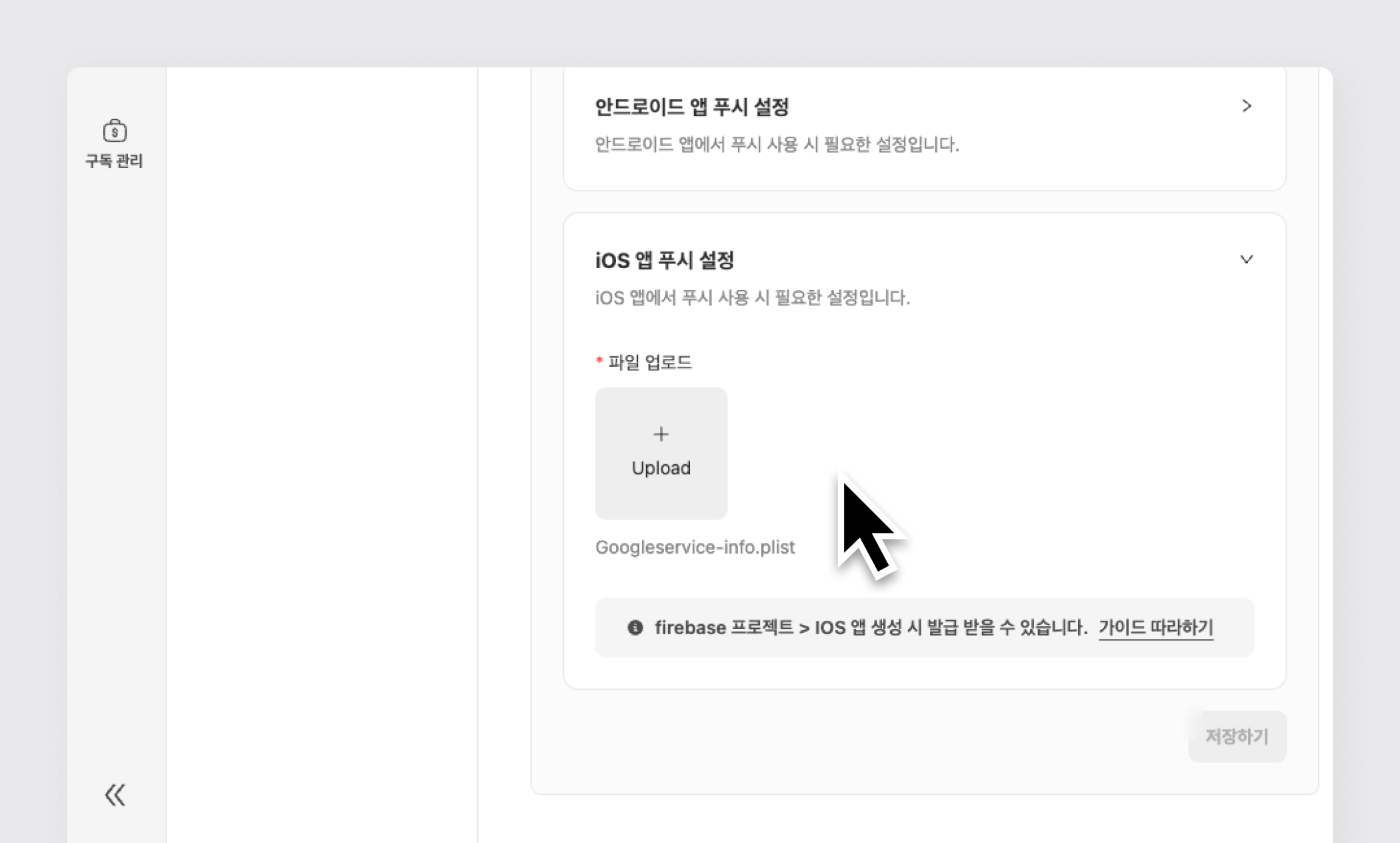Click the red asterisk by 파일 업로드

(599, 361)
